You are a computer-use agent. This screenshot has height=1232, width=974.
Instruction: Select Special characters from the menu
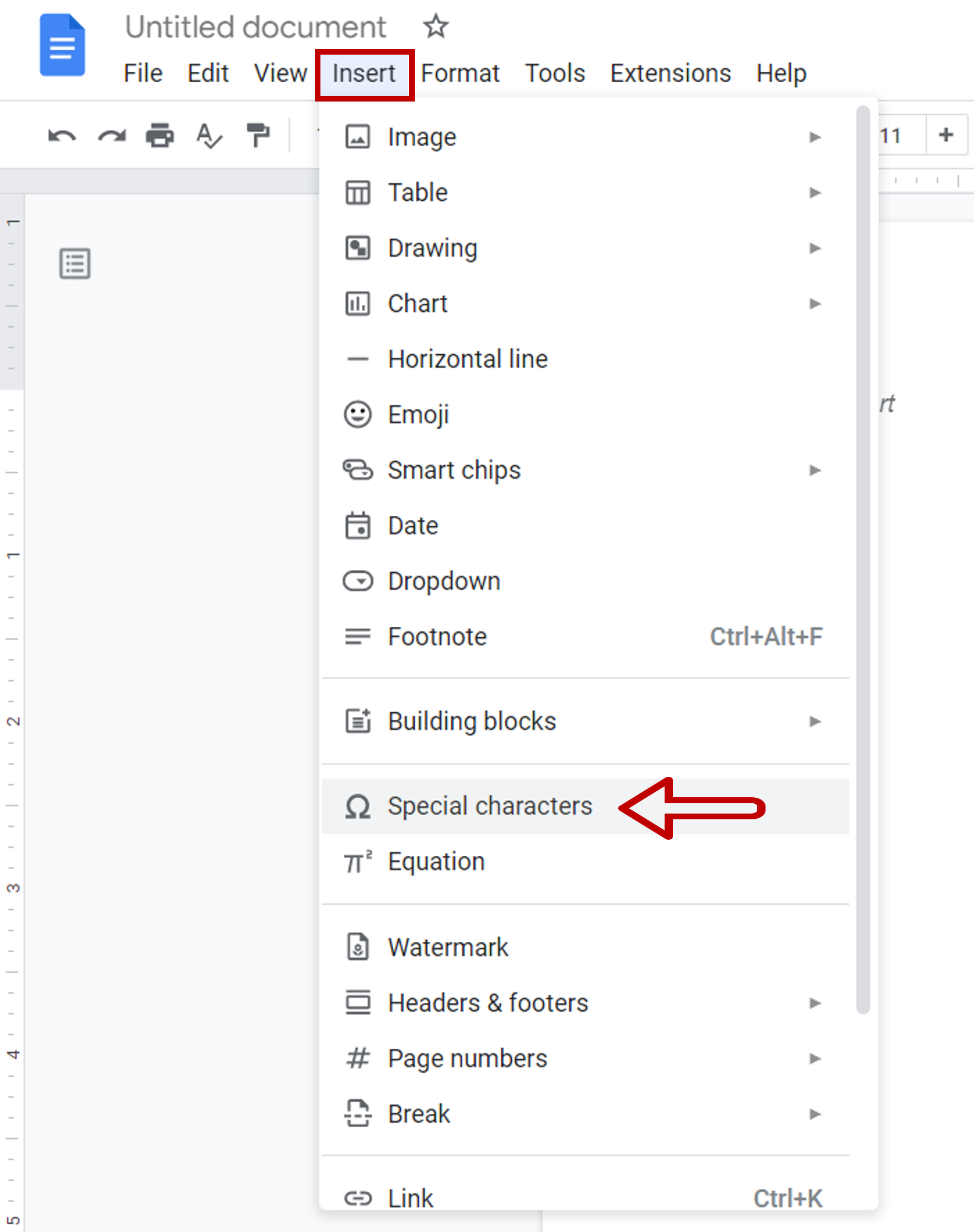point(490,806)
